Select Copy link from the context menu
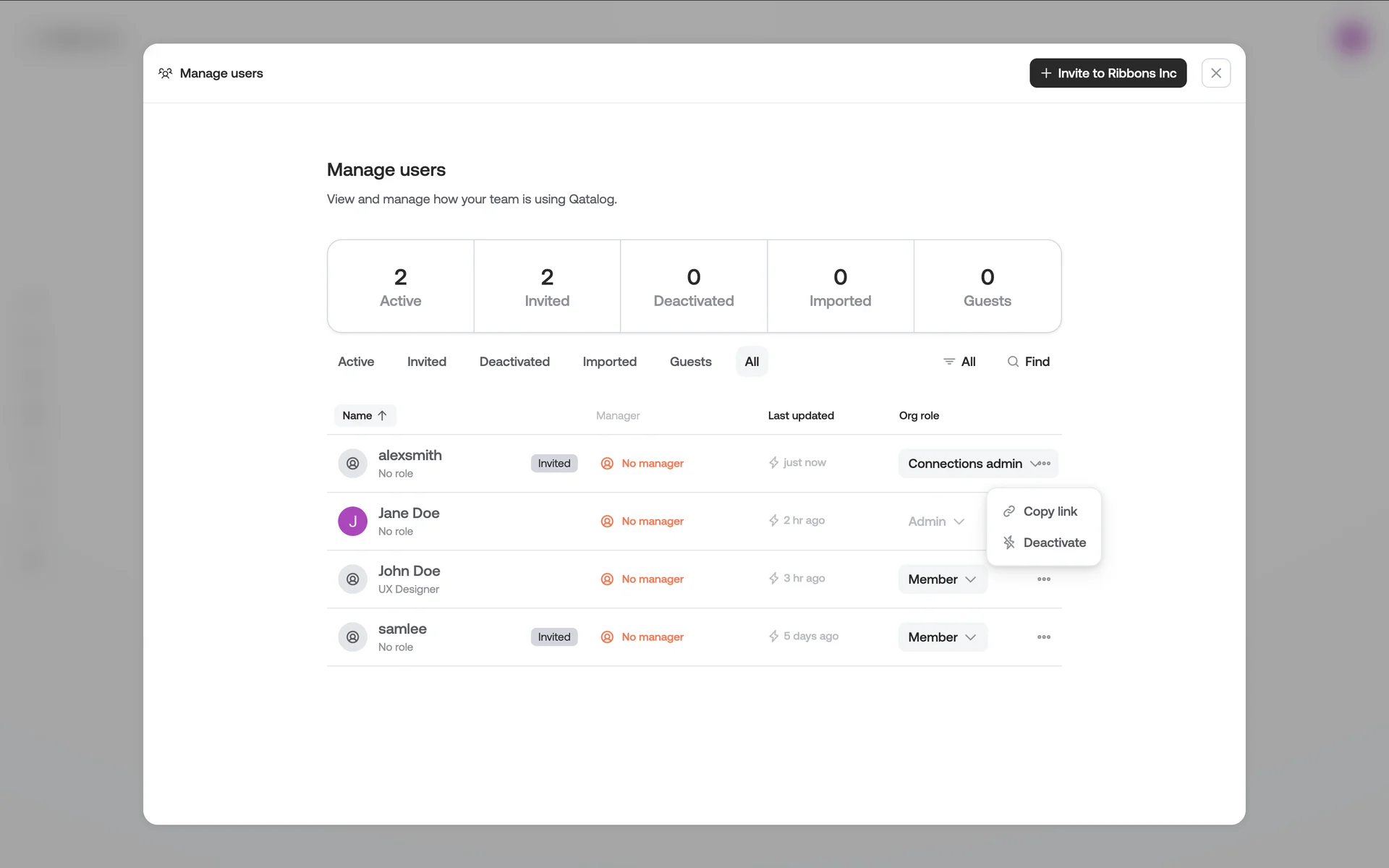1389x868 pixels. tap(1050, 511)
